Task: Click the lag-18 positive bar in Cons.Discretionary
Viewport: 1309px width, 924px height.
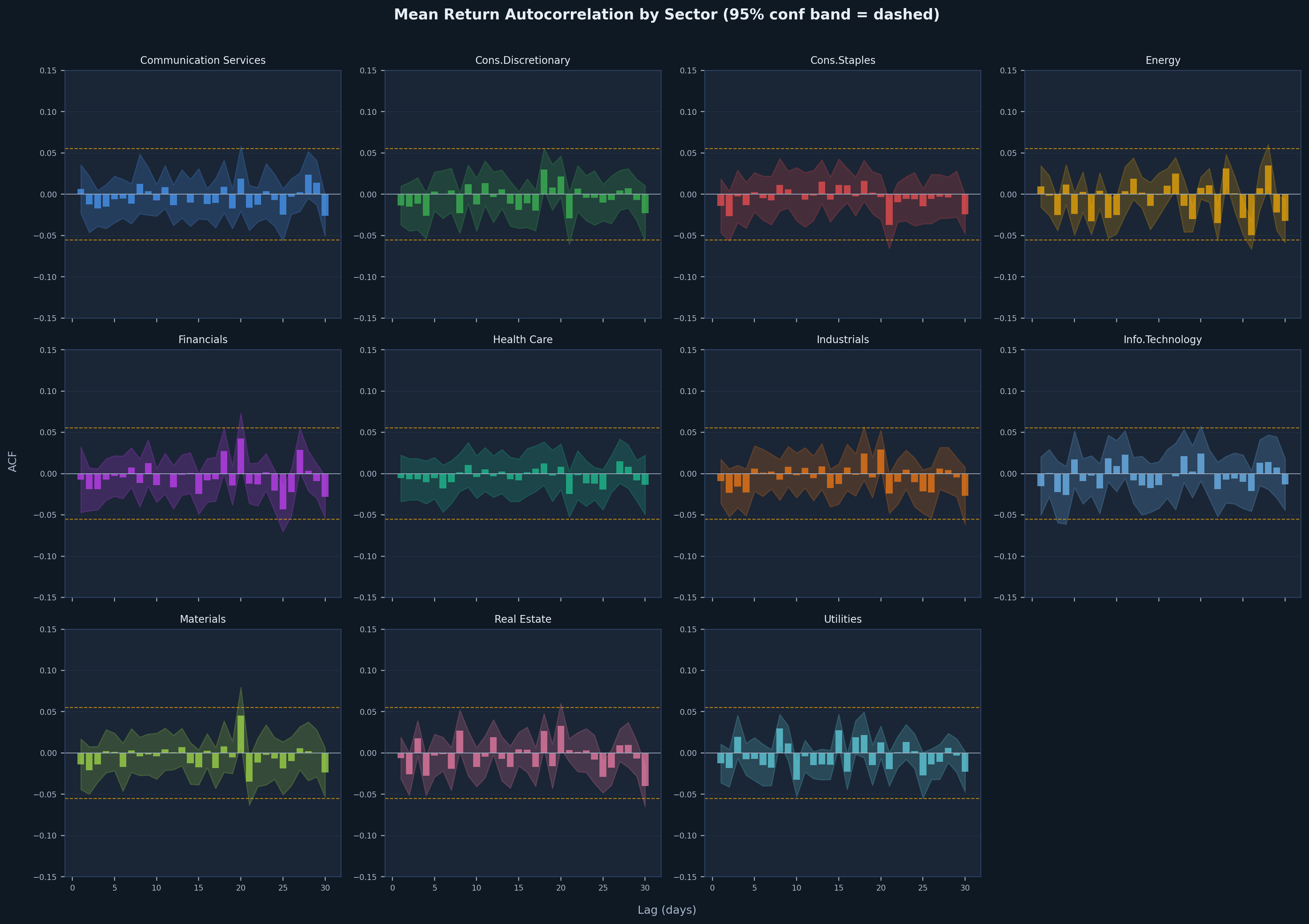Action: pos(544,182)
